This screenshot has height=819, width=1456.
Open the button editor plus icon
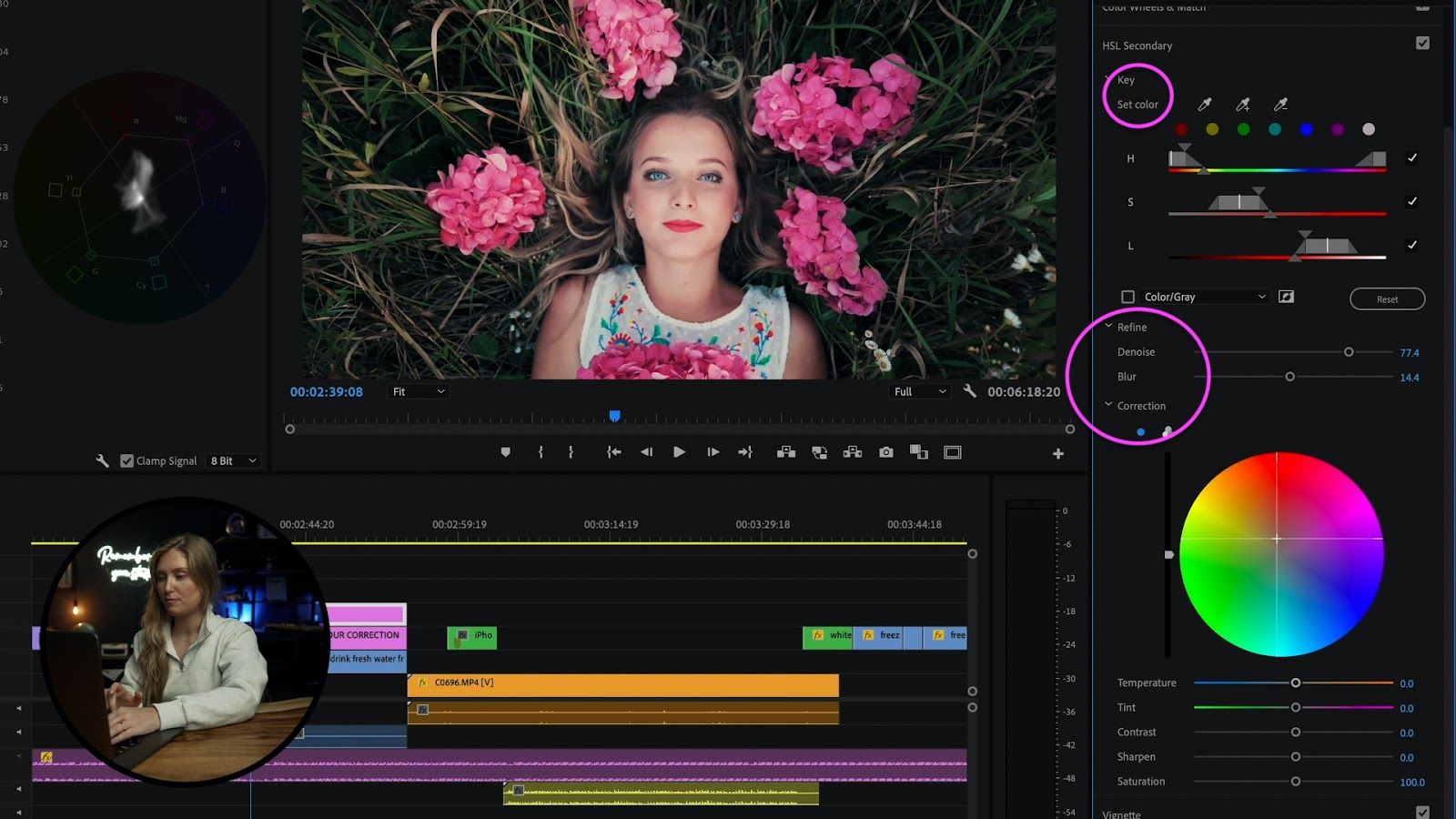click(1057, 453)
